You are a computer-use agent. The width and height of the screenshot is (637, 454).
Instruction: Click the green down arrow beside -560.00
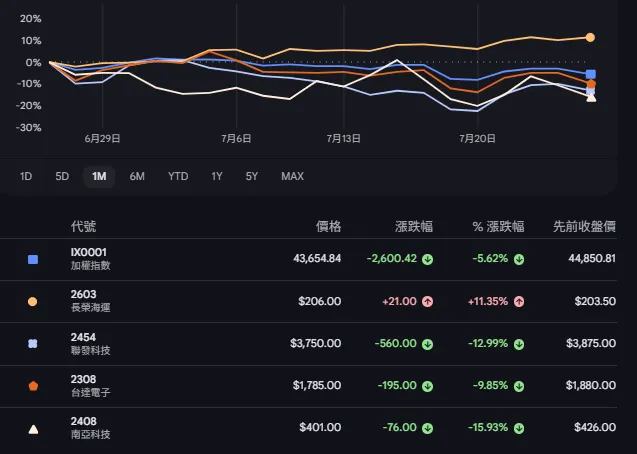427,344
